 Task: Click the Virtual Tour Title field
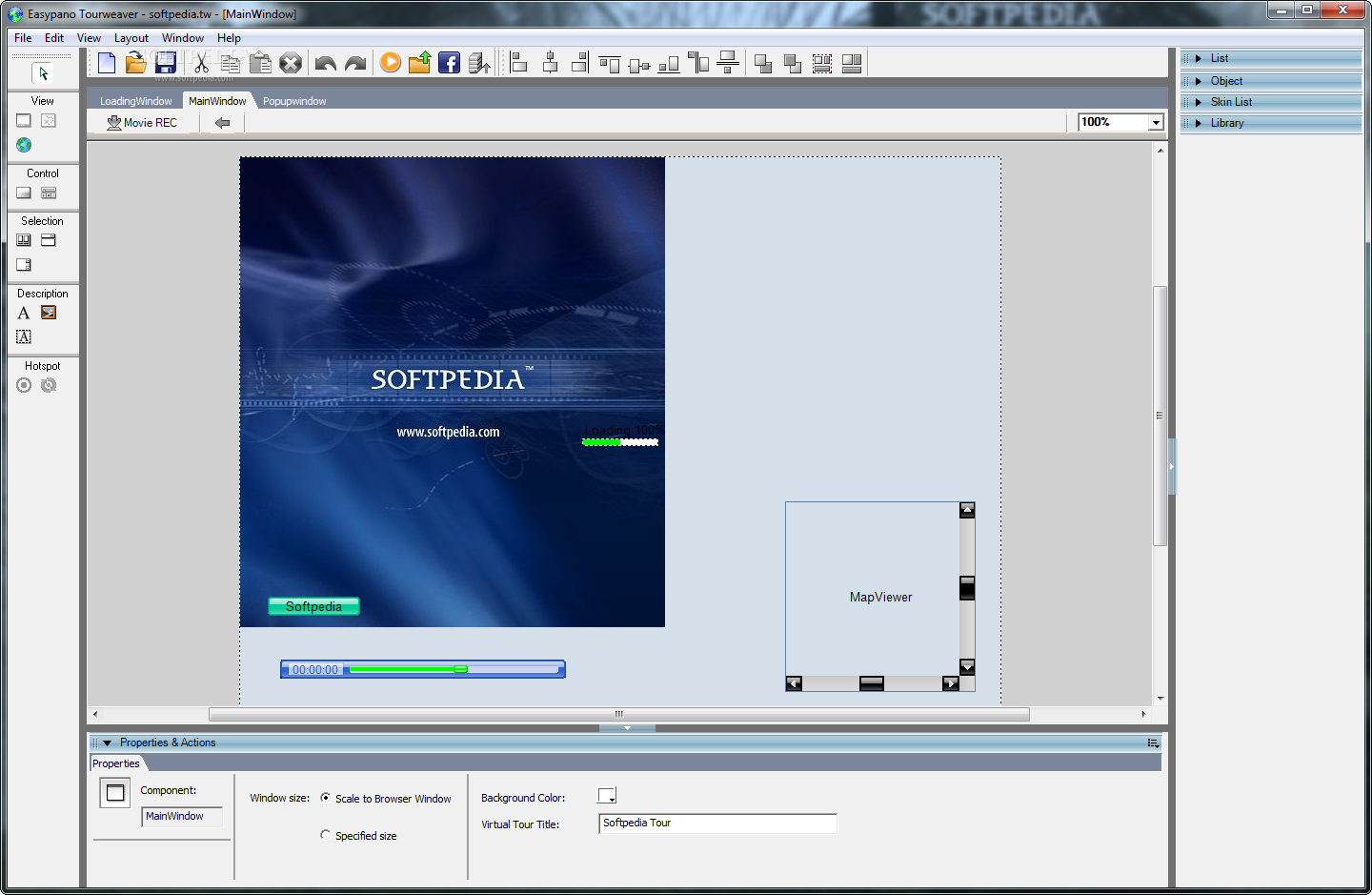(x=718, y=824)
